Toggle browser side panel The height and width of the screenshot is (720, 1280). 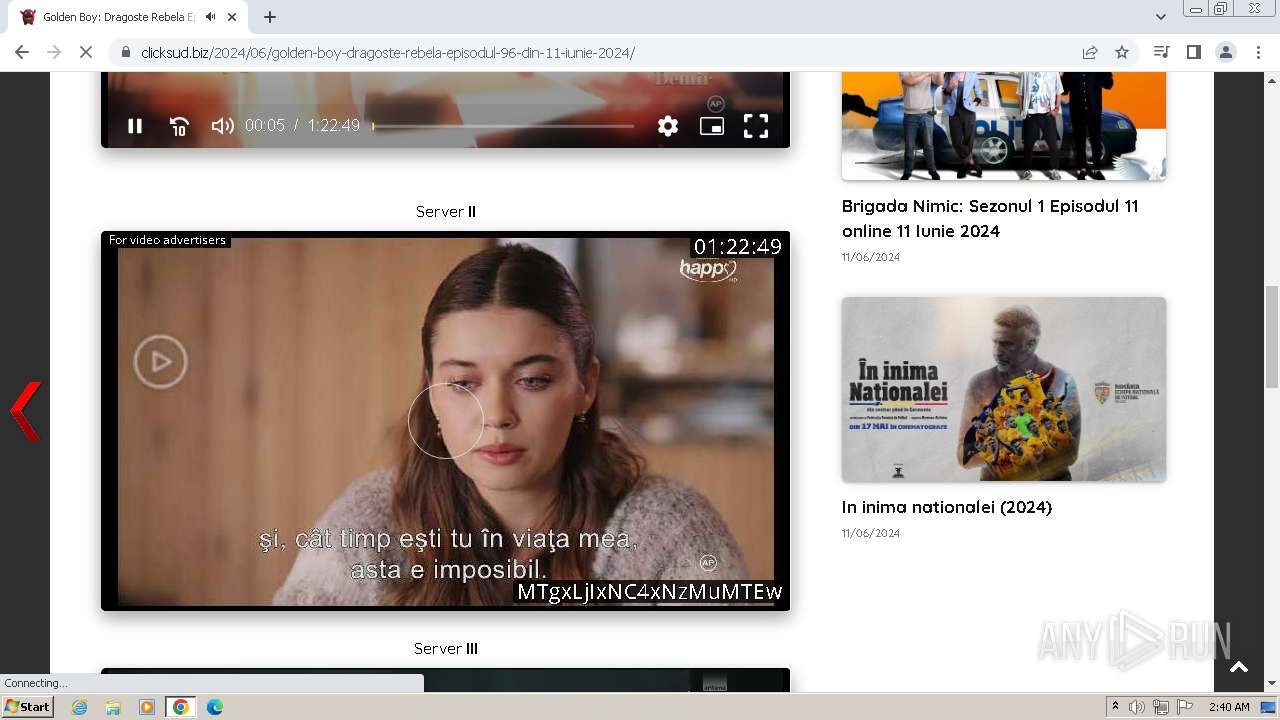(x=1193, y=52)
